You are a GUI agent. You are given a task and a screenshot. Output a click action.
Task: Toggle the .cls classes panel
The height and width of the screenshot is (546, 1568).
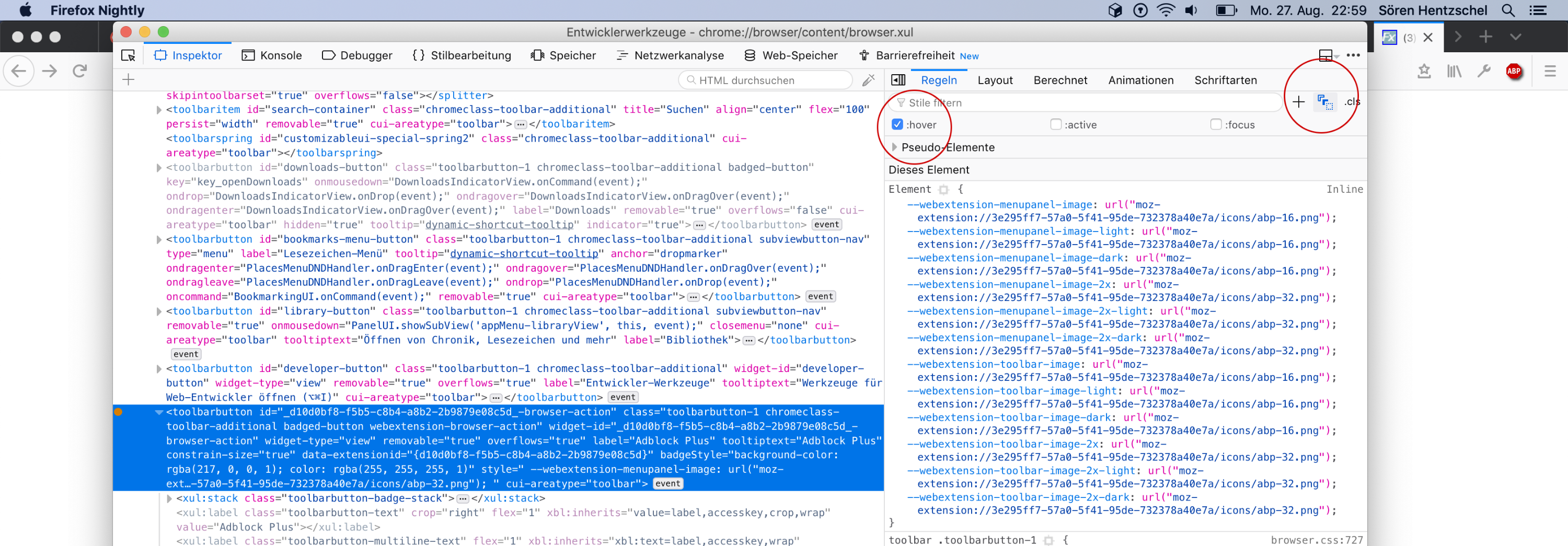click(x=1352, y=102)
